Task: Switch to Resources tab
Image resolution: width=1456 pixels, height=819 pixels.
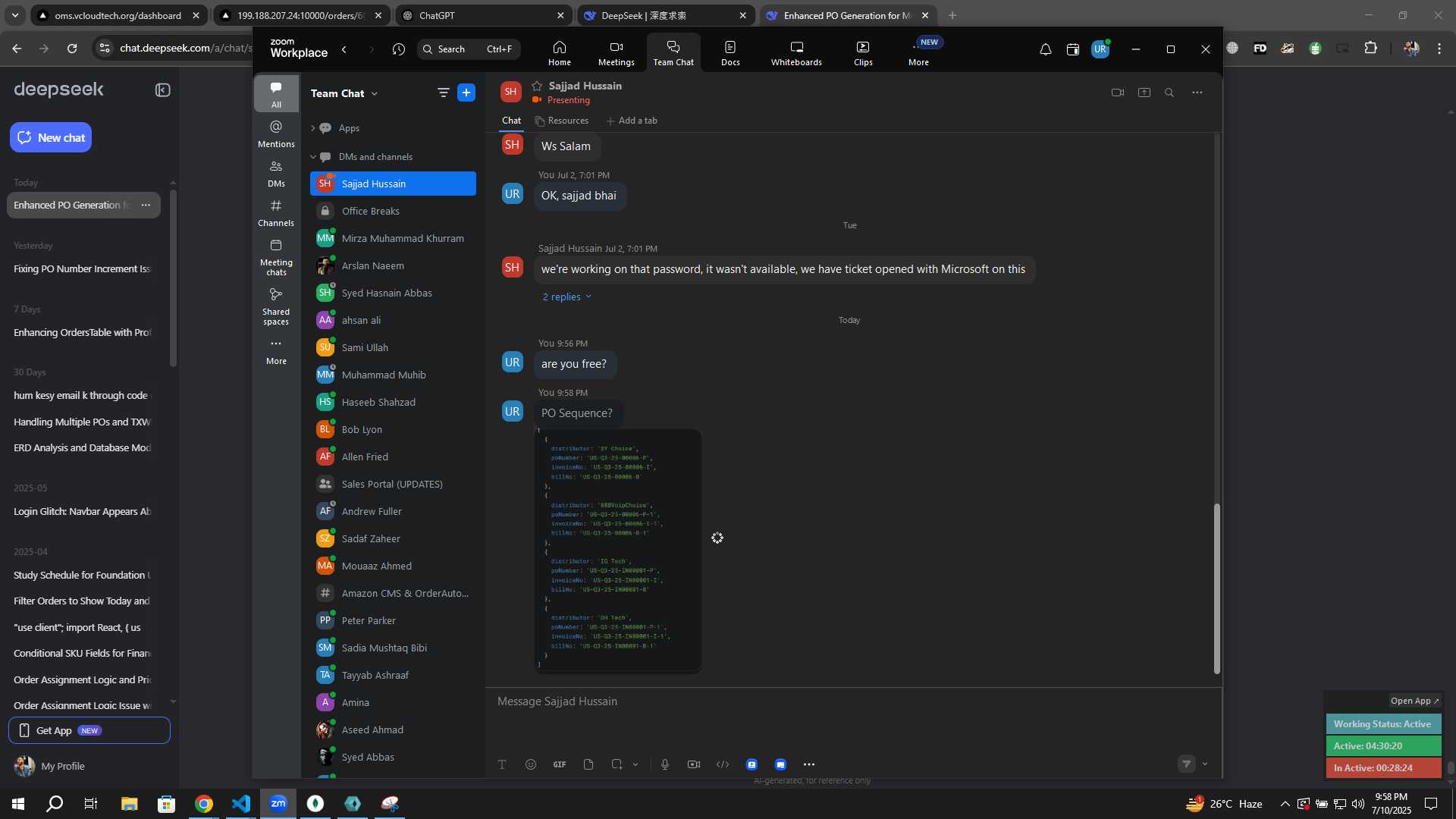Action: (561, 121)
